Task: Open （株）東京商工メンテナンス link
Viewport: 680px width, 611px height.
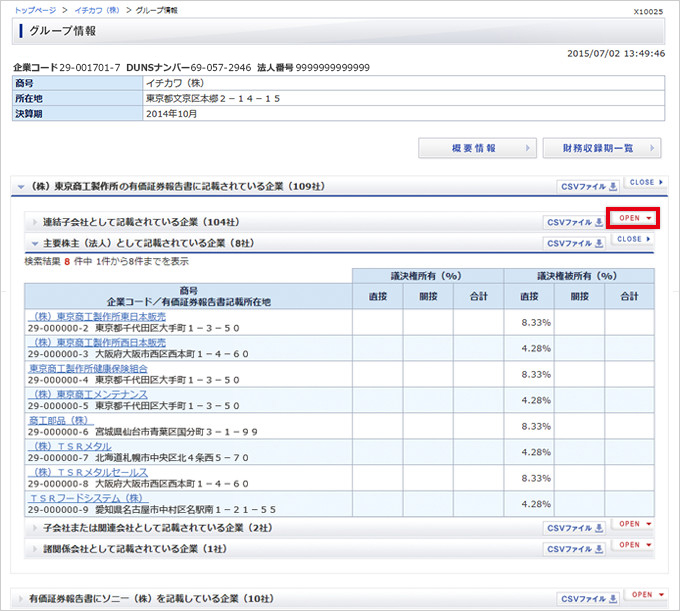Action: point(88,395)
